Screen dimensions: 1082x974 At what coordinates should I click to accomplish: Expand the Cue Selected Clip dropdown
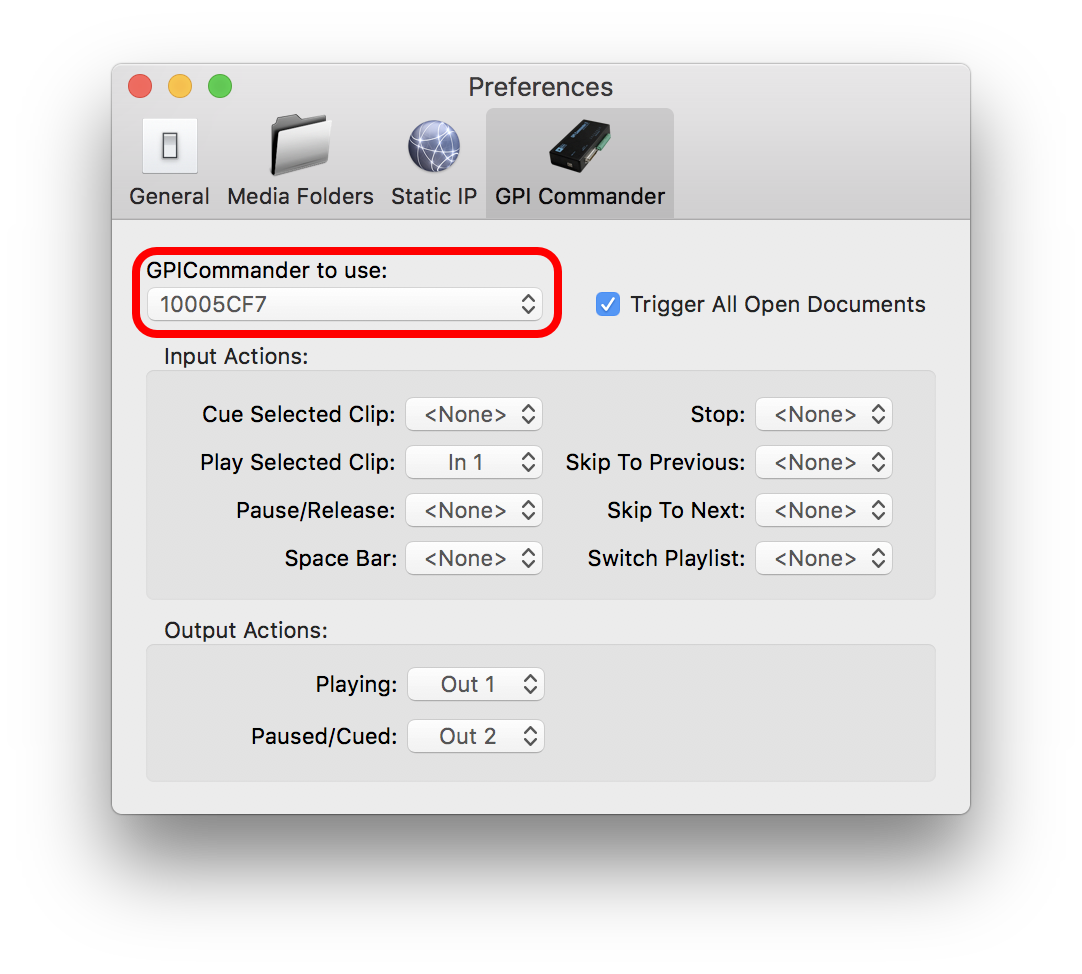[474, 414]
